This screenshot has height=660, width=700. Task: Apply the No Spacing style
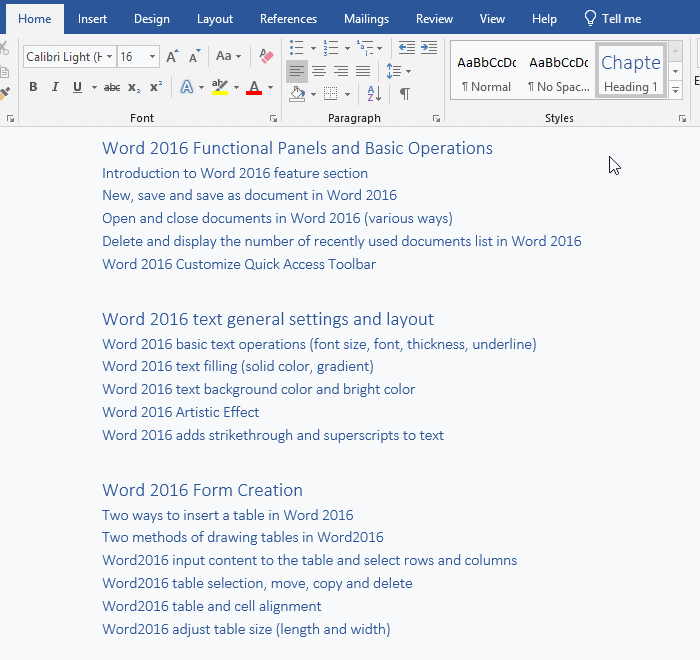pos(558,71)
